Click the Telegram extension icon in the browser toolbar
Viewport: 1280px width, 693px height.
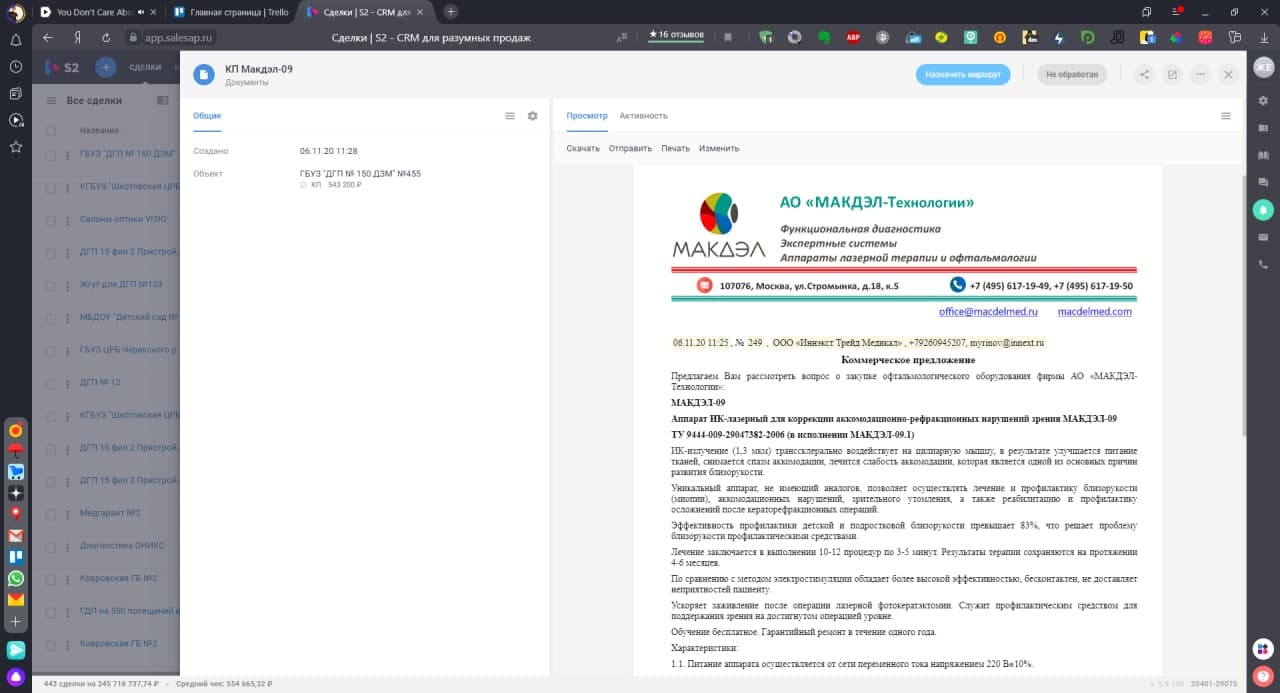(x=912, y=36)
